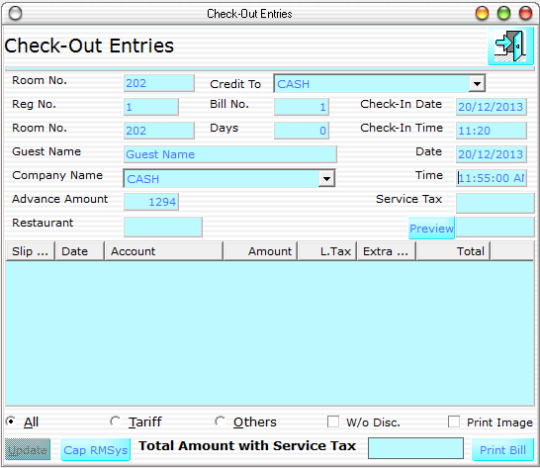Select the All radio button
The height and width of the screenshot is (468, 540).
pyautogui.click(x=11, y=421)
